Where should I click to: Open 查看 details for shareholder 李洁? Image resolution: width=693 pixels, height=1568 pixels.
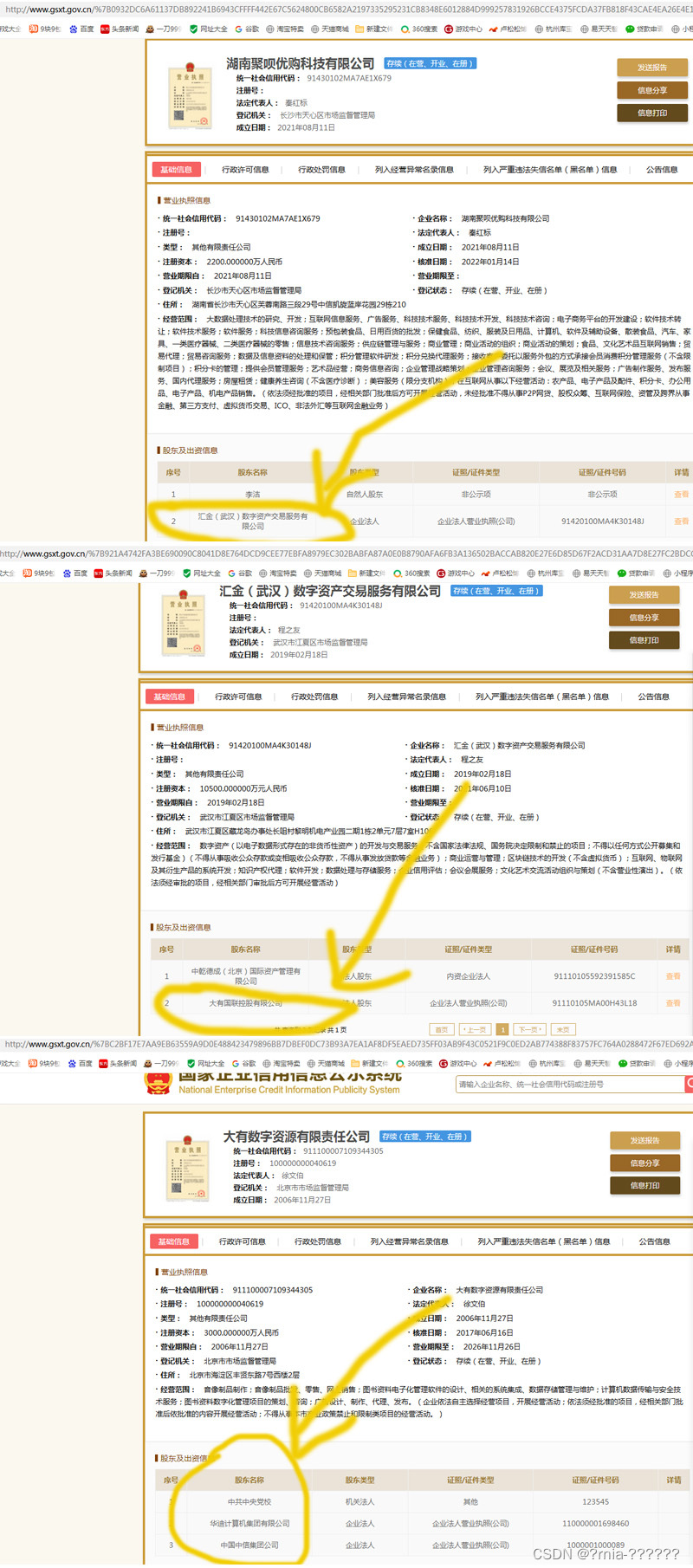click(682, 495)
